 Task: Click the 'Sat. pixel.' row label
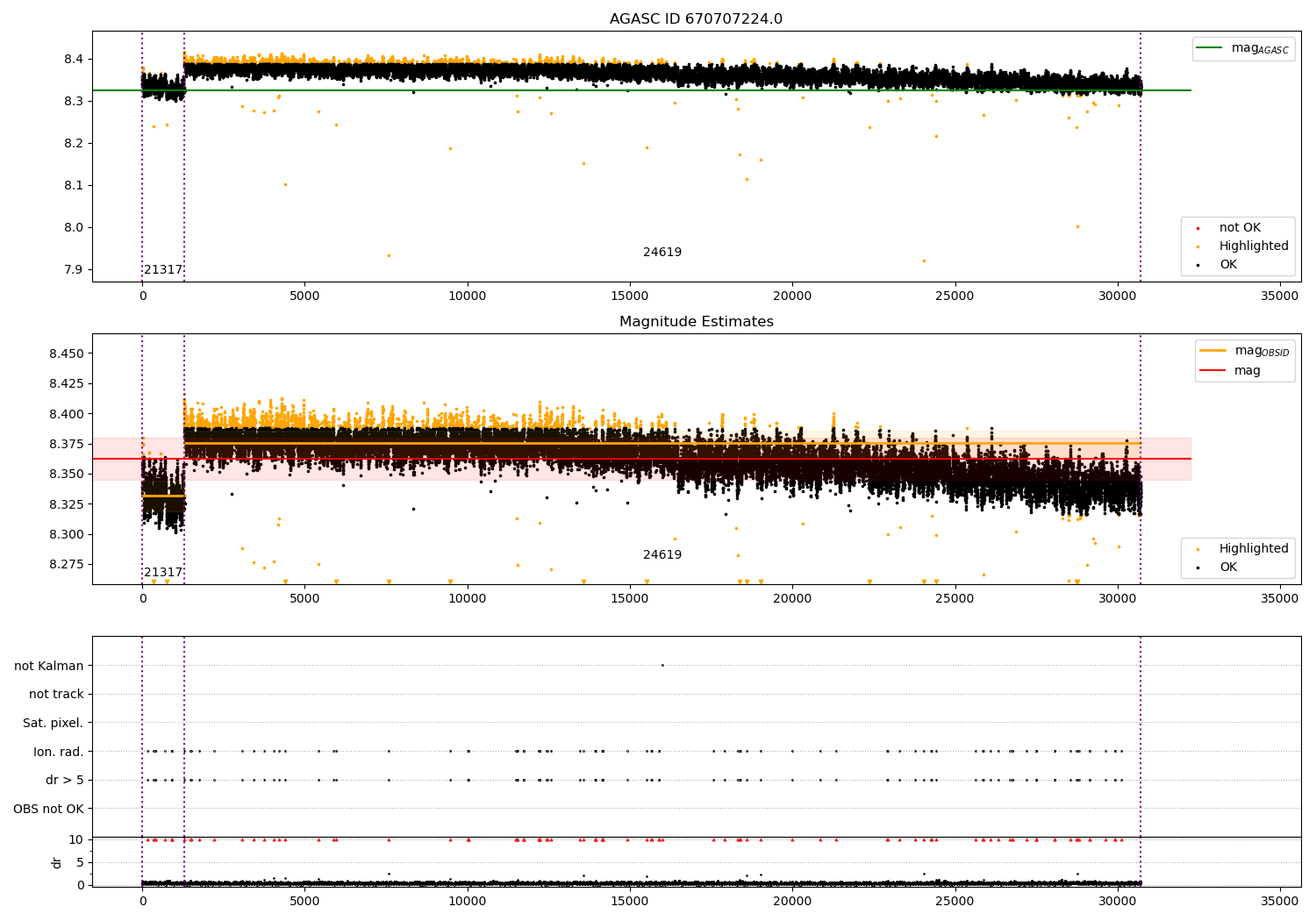coord(54,723)
